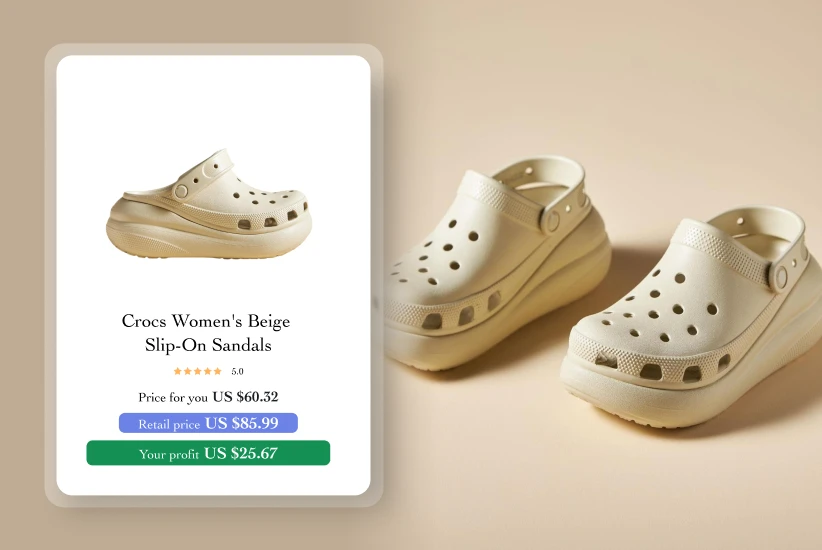
Task: Select the second orange rating star
Action: [188, 371]
